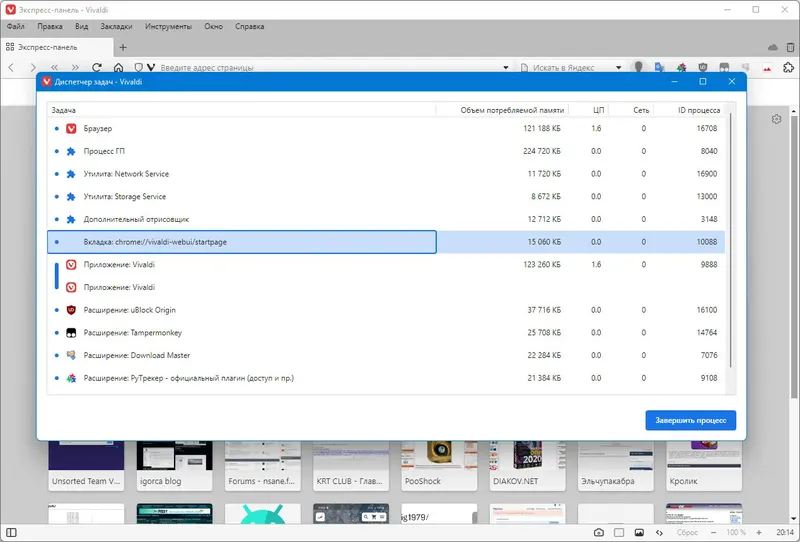Viewport: 800px width, 542px height.
Task: Select the Расширение: Tampermonkey process row
Action: (x=386, y=333)
